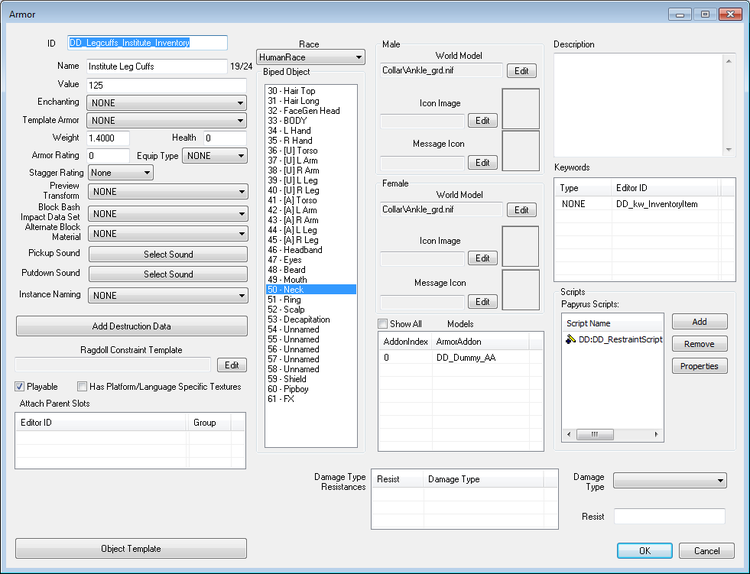Screen dimensions: 750x574
Task: Select 61 - FX slot
Action: 310,399
